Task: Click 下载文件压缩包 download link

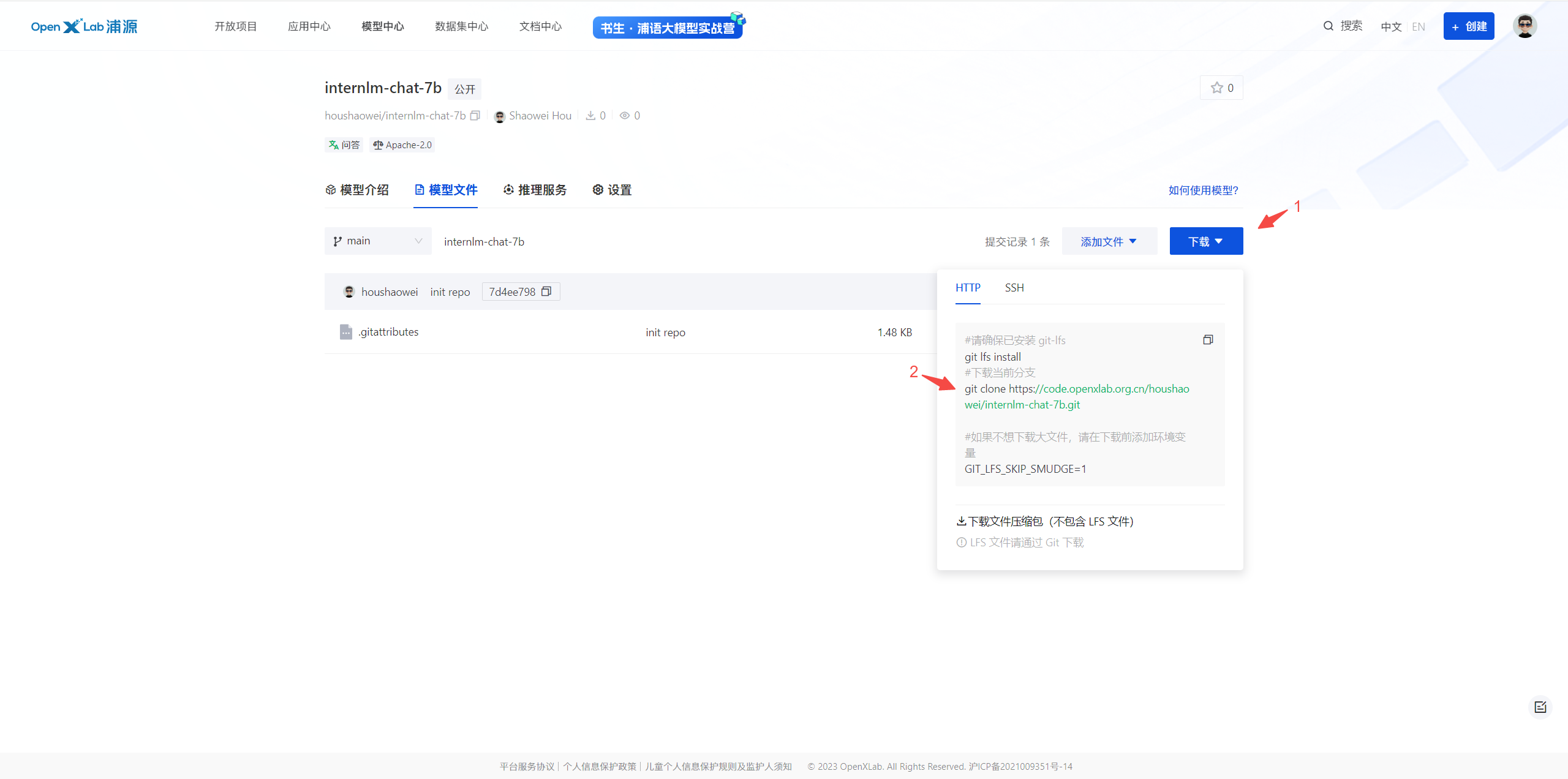Action: pyautogui.click(x=1045, y=521)
